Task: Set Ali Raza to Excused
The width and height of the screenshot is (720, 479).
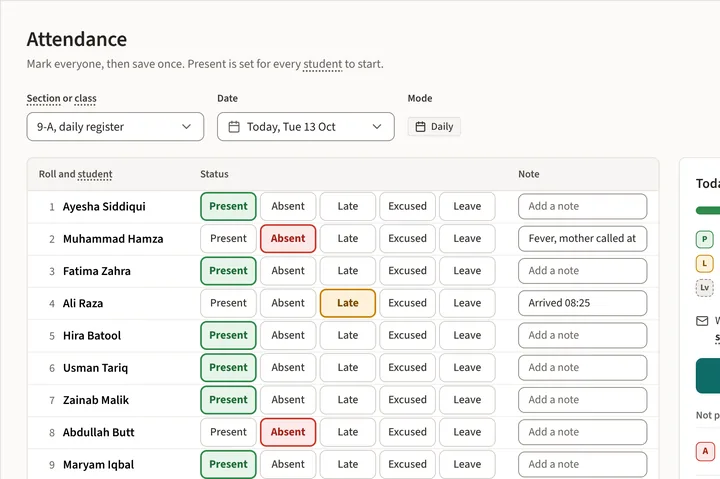Action: pyautogui.click(x=407, y=303)
